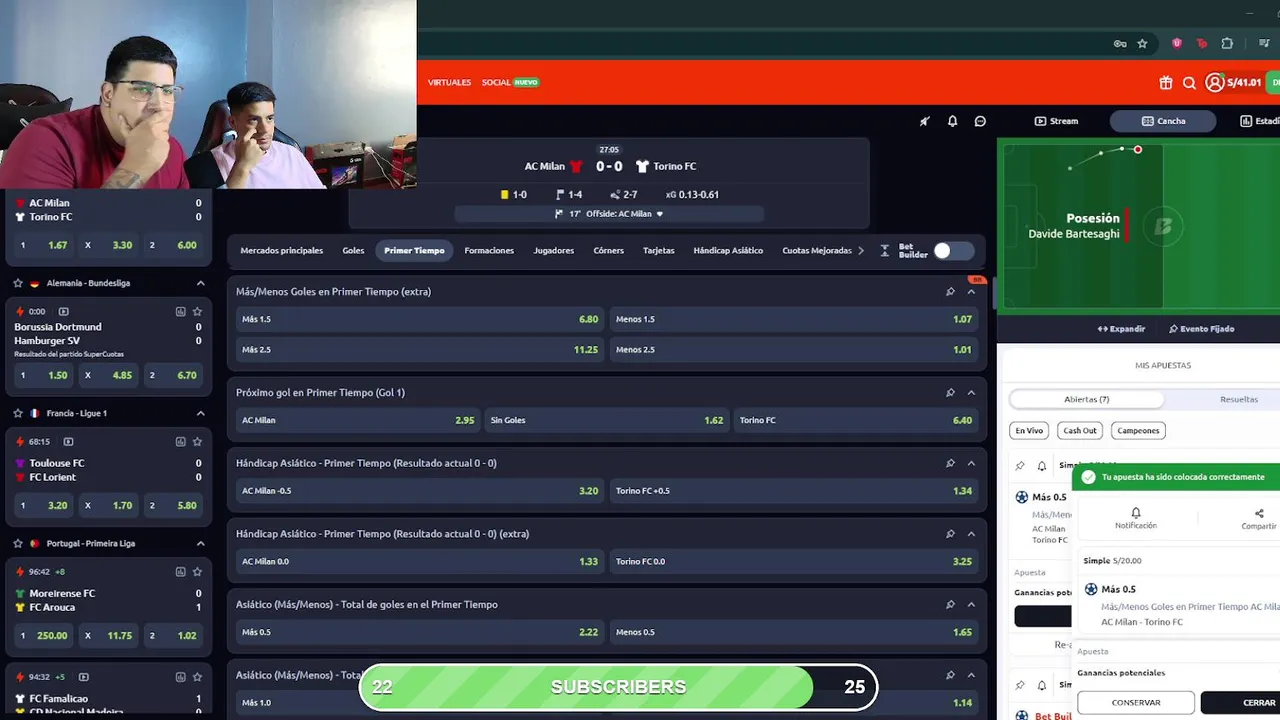Show more market tabs with right arrow
Screen dimensions: 1280x720
coord(861,251)
